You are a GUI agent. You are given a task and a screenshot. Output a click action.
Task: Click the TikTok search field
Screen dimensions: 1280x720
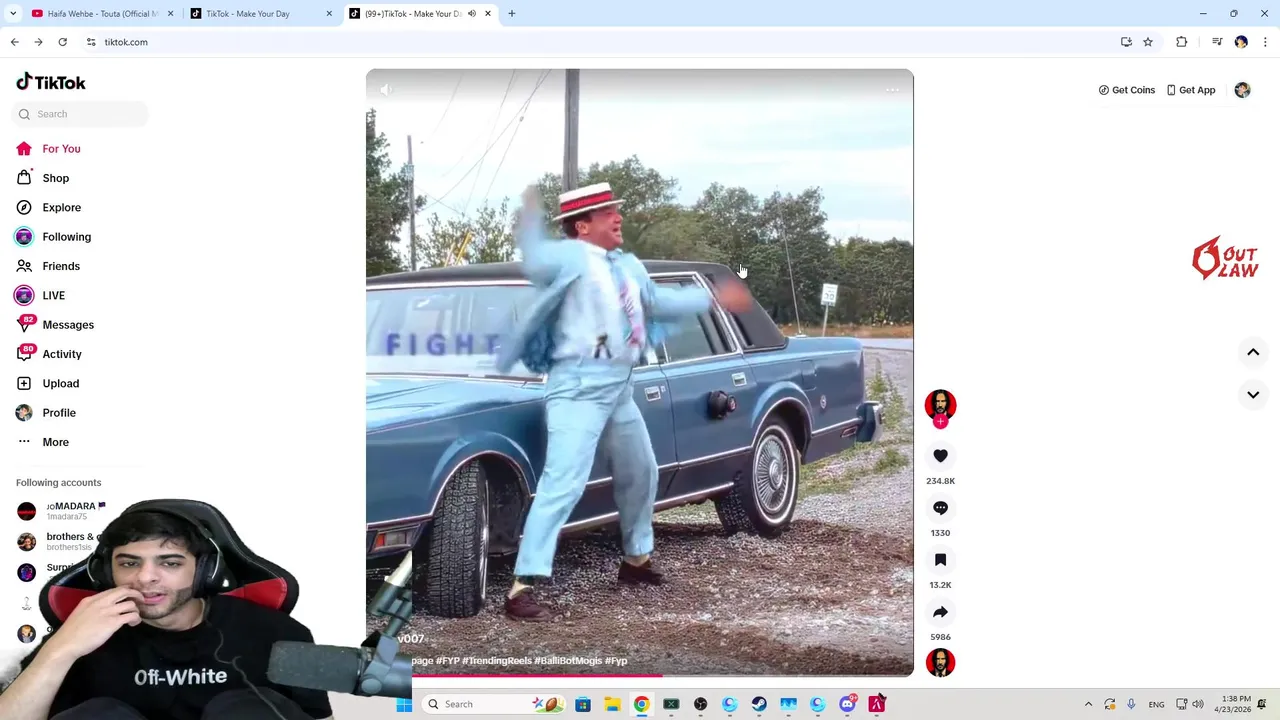click(80, 114)
